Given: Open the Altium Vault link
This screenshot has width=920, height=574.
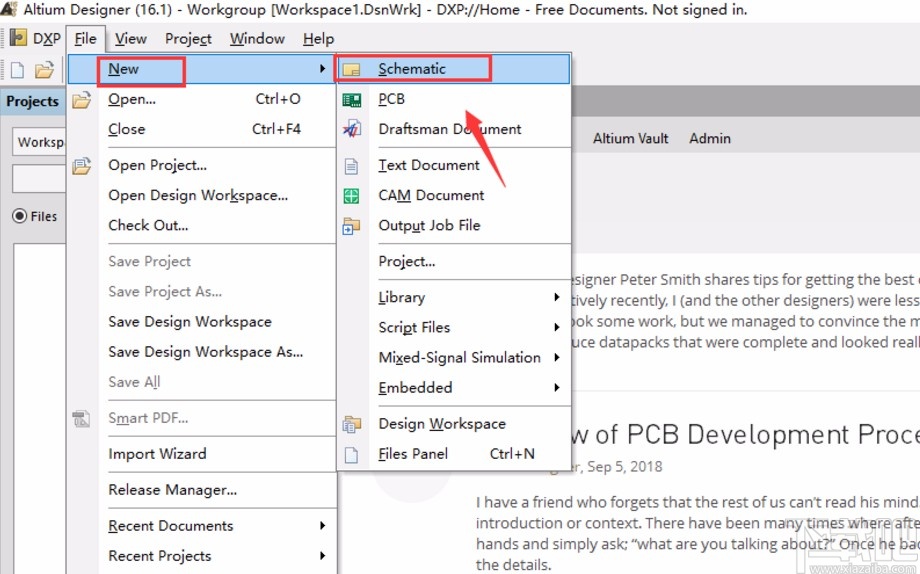Looking at the screenshot, I should tap(630, 139).
